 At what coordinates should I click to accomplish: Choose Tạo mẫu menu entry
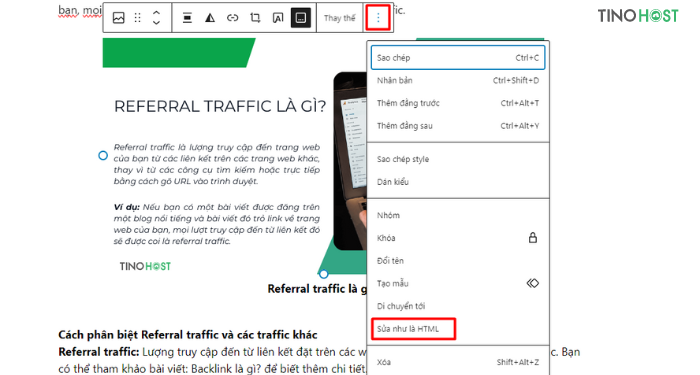coord(458,283)
